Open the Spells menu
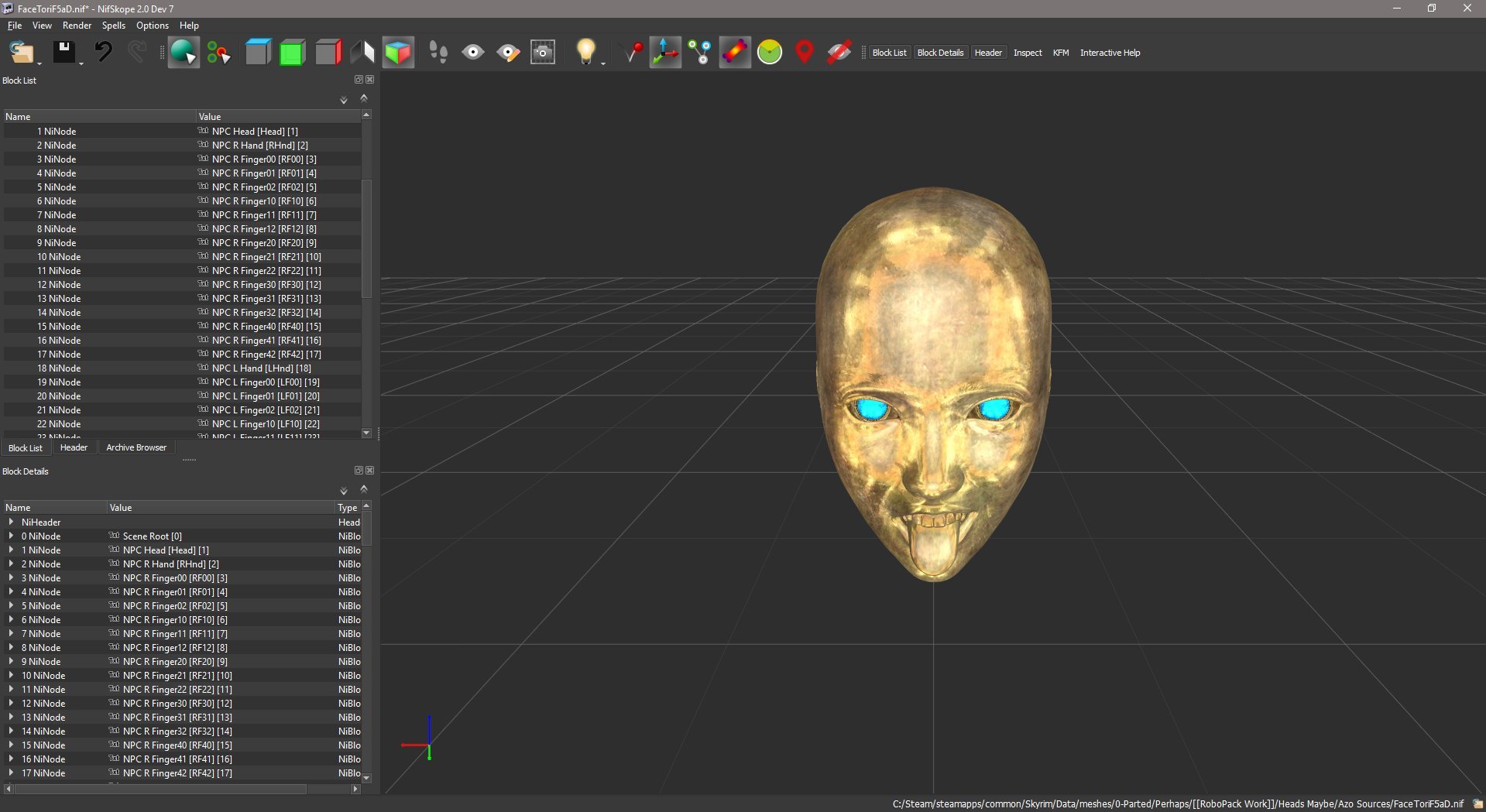 pos(114,26)
